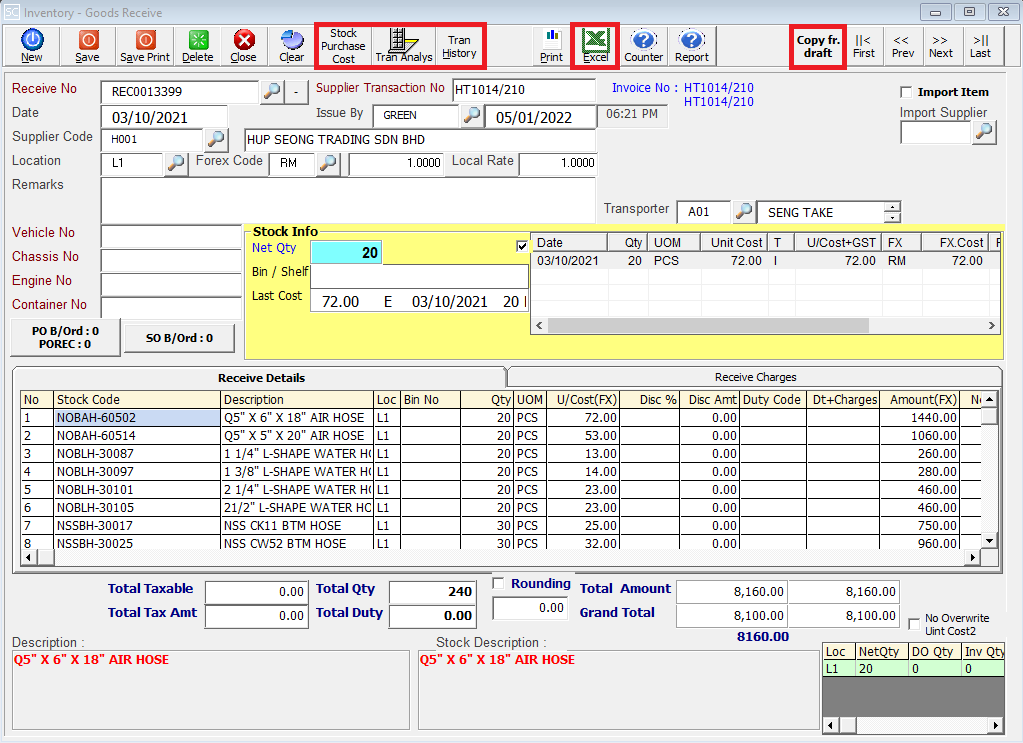Toggle the Rounding checkbox

[x=498, y=583]
